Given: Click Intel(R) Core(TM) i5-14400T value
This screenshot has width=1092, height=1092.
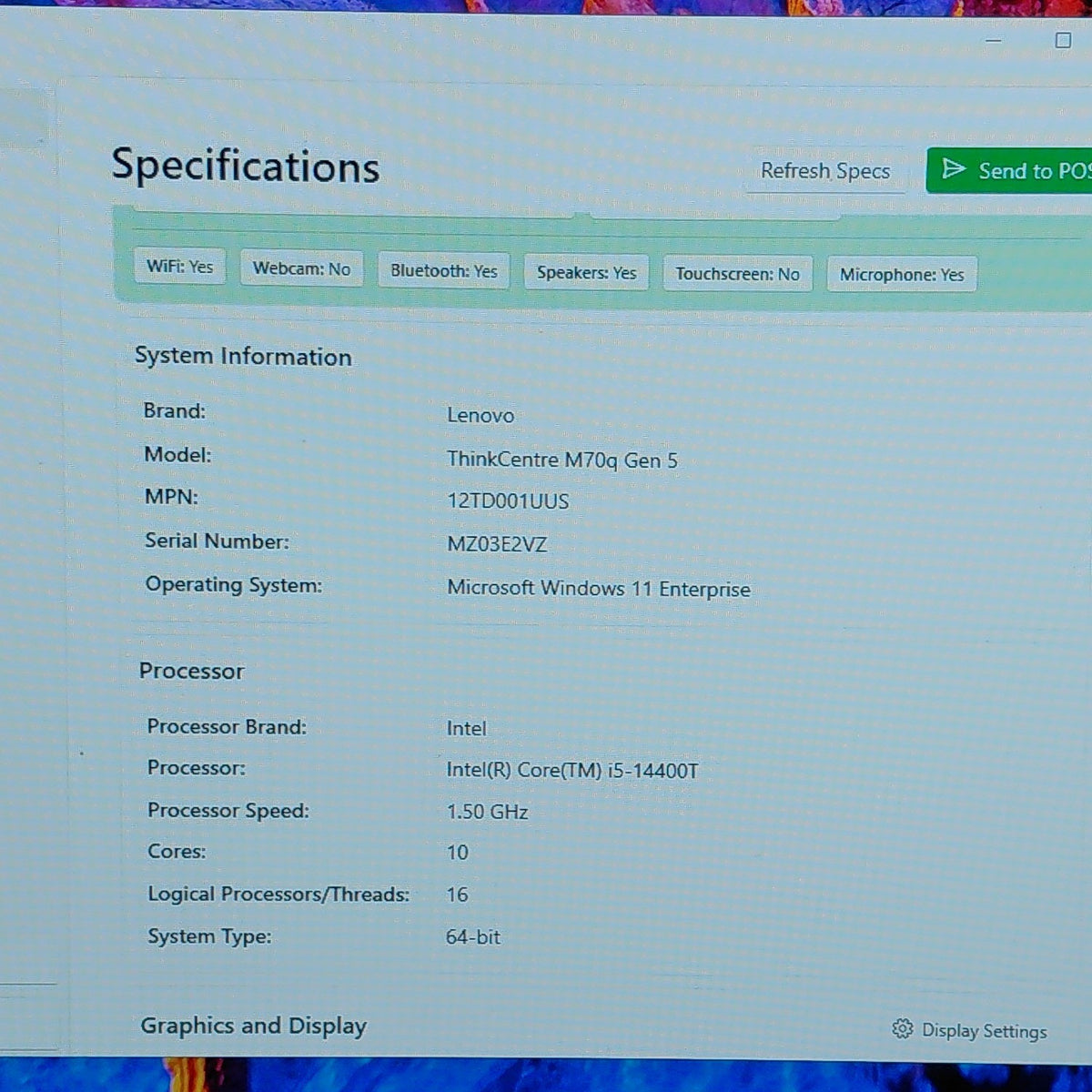Looking at the screenshot, I should click(x=572, y=771).
